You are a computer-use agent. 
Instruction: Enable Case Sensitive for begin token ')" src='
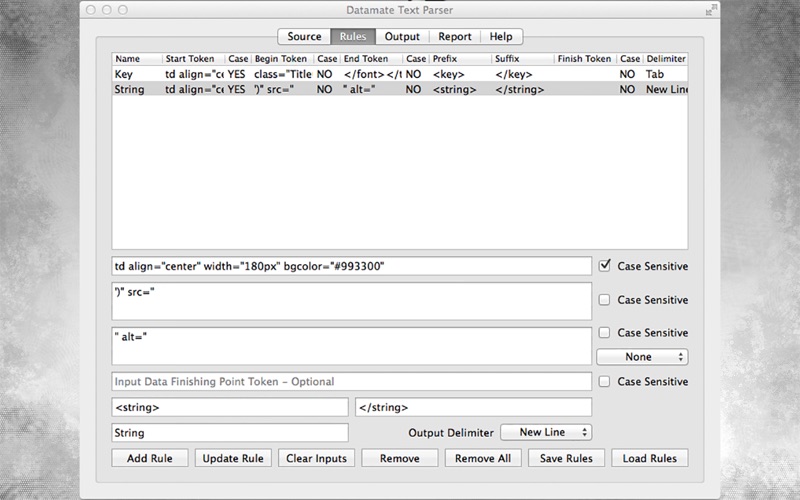(x=605, y=299)
